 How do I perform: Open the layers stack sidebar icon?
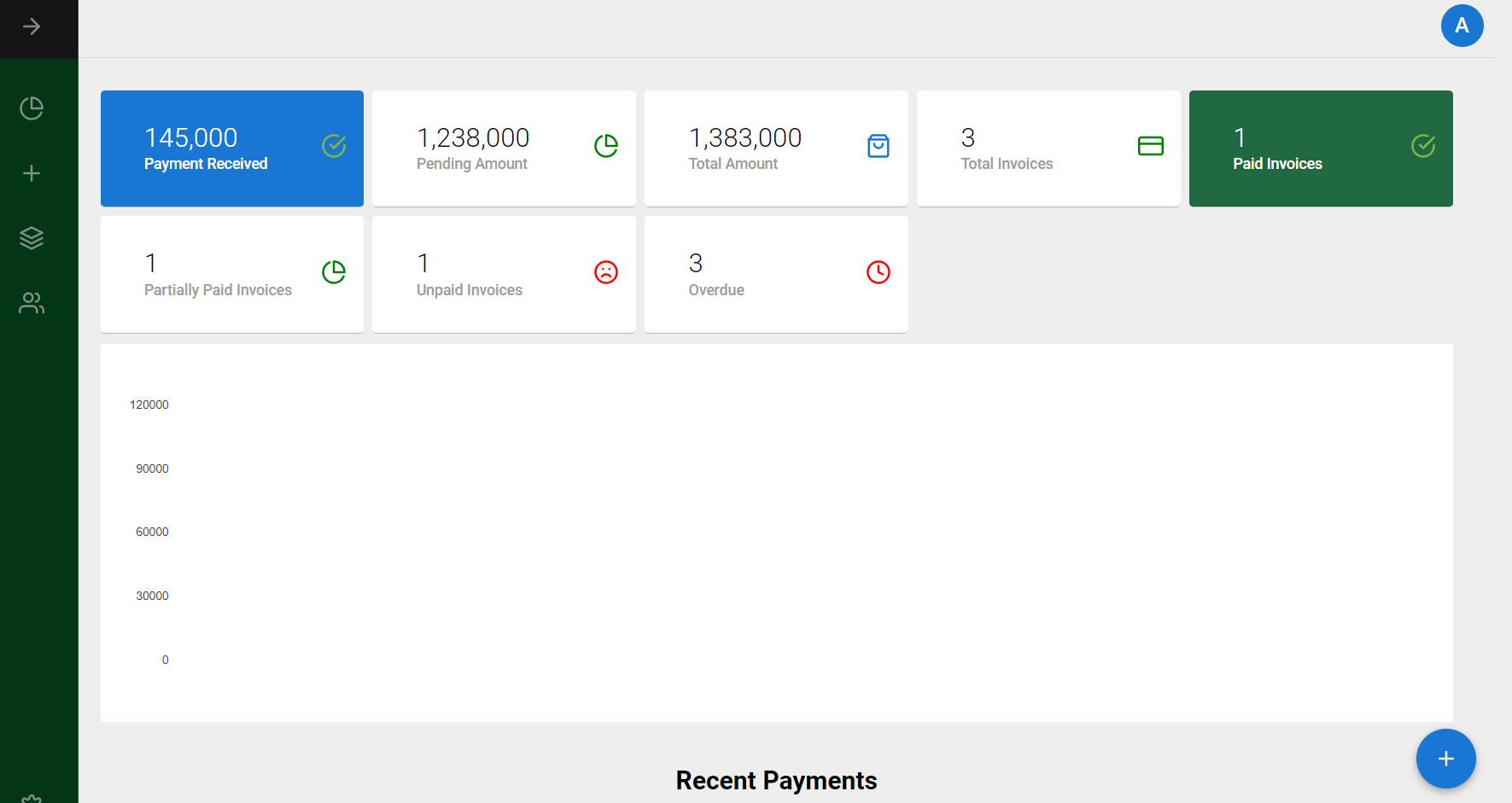[32, 238]
